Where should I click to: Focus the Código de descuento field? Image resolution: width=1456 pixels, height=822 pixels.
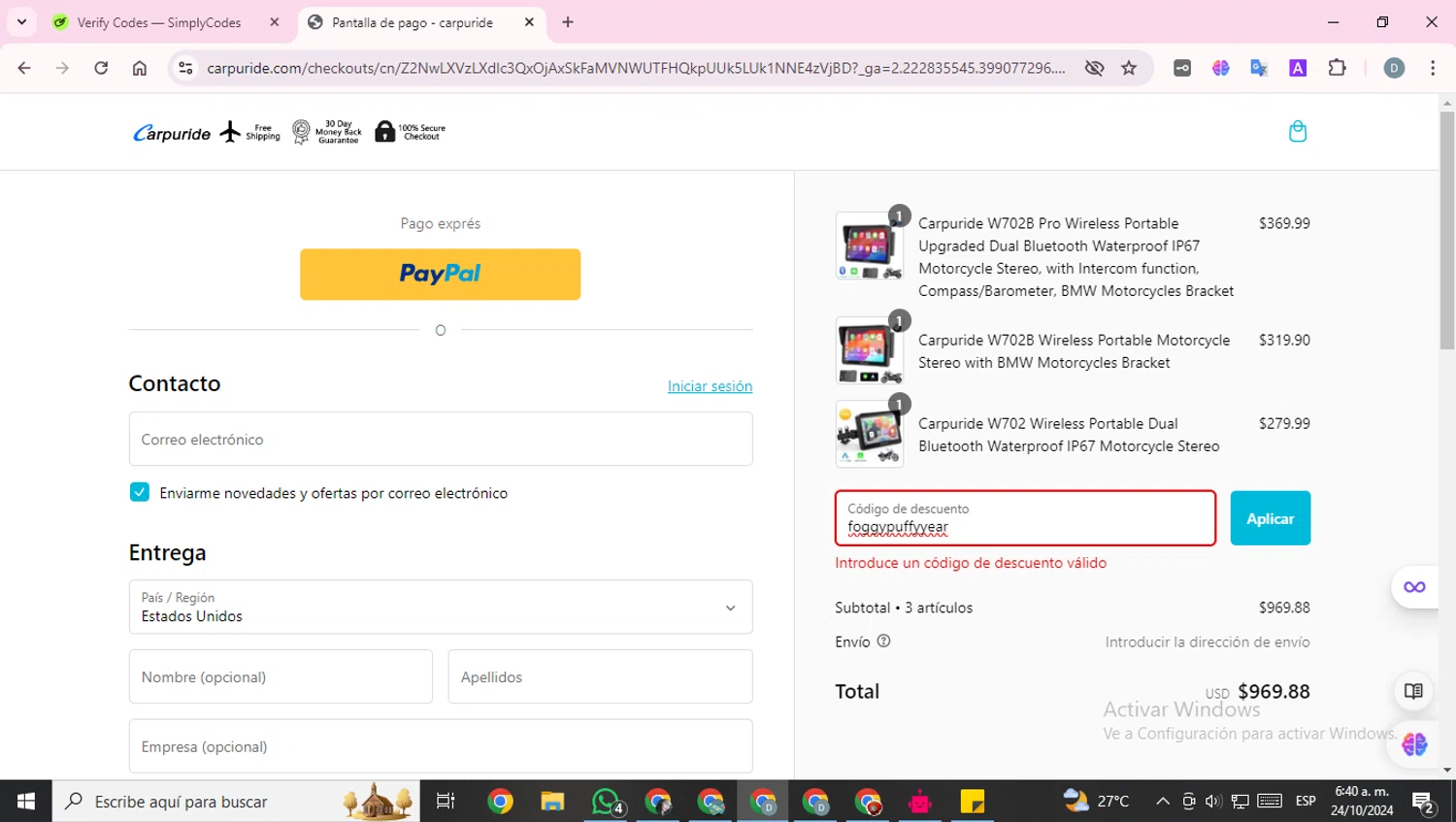pyautogui.click(x=1025, y=518)
